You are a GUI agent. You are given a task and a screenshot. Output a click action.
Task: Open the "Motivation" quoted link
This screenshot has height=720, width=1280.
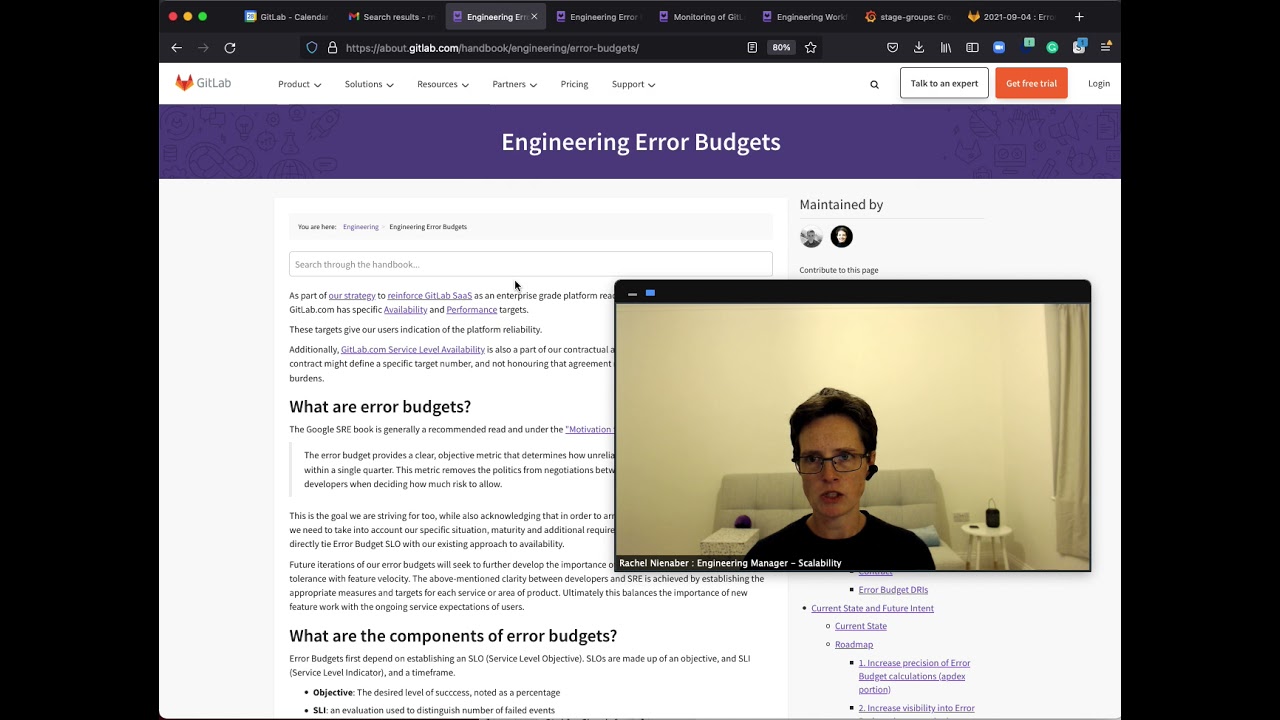tap(589, 430)
